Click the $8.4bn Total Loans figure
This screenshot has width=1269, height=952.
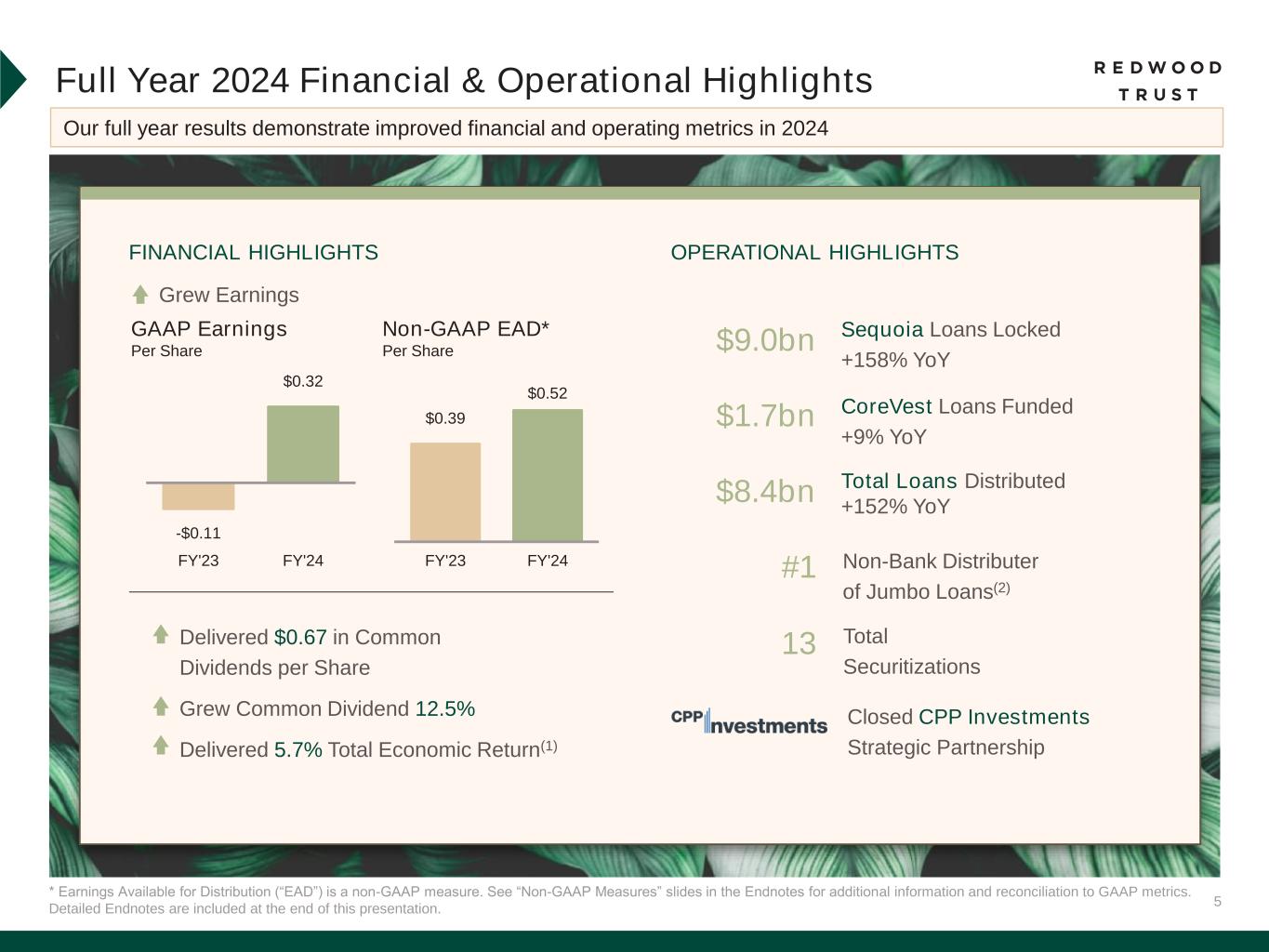[764, 492]
